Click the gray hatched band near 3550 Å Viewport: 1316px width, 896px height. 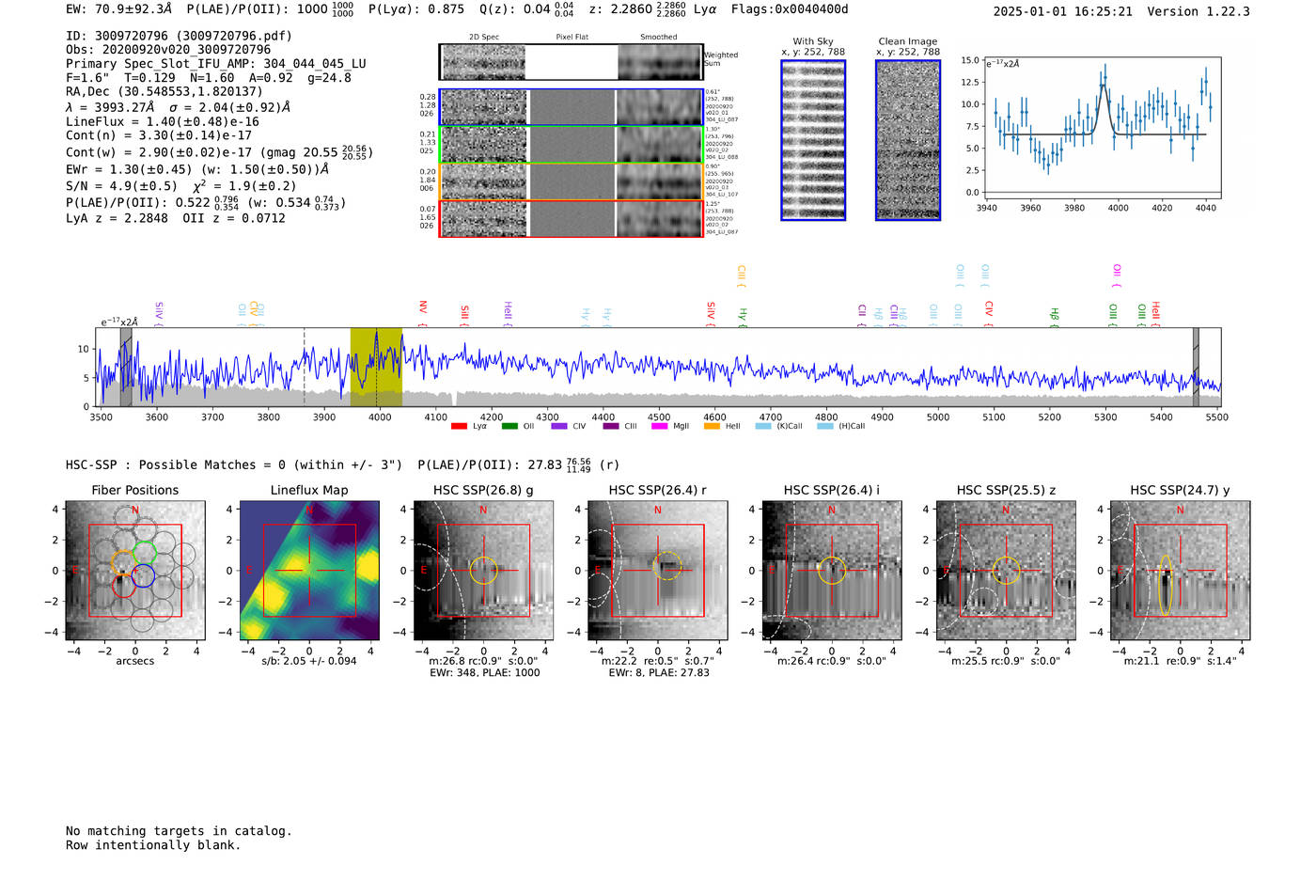click(x=126, y=367)
